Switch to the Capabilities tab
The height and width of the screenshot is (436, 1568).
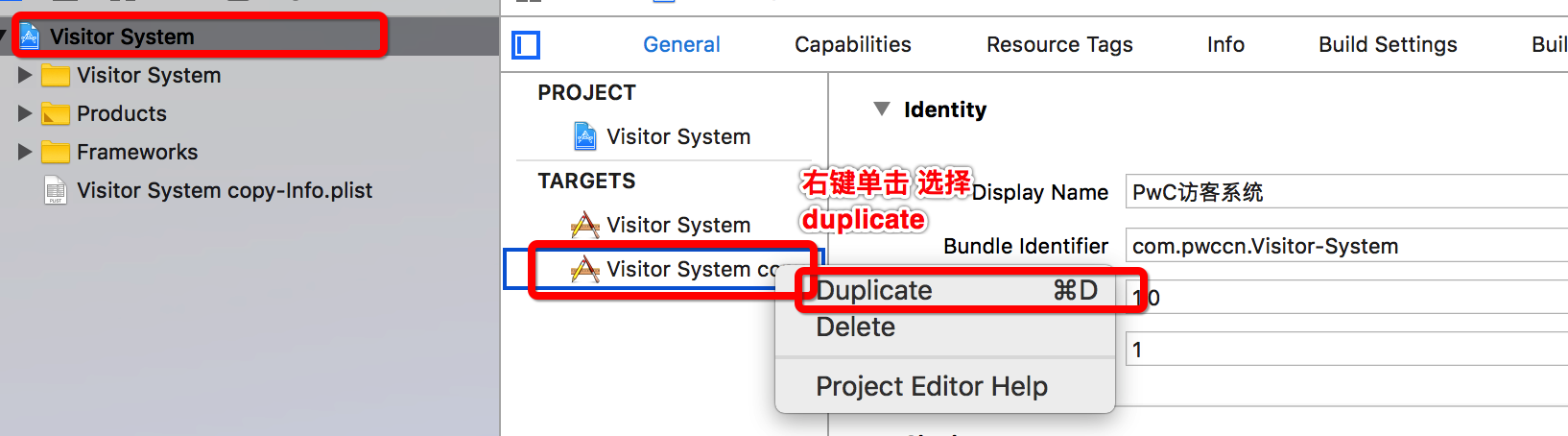pos(852,44)
